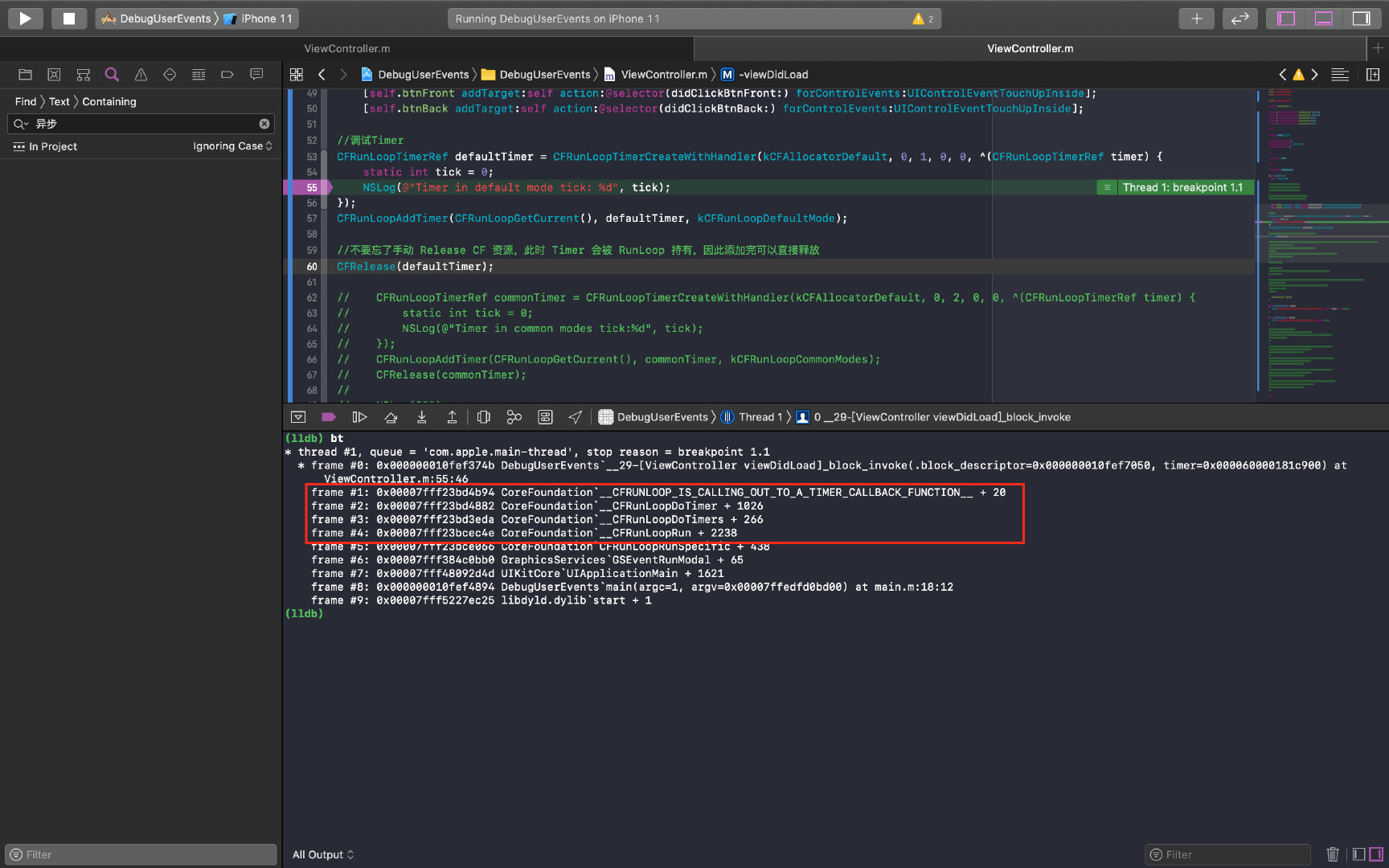Toggle the Navigator panel
Image resolution: width=1389 pixels, height=868 pixels.
click(1286, 18)
